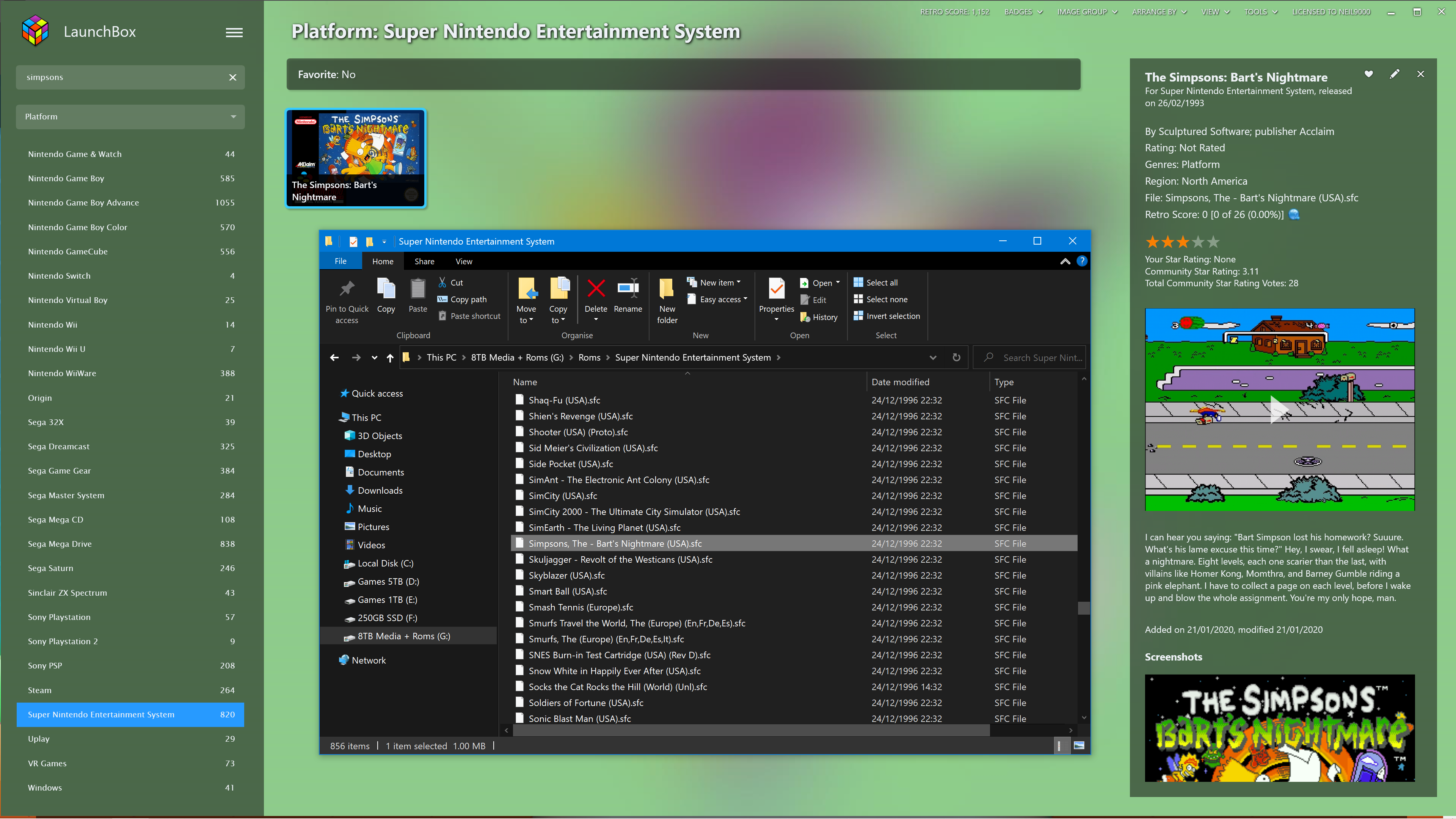Click History in the Open group
The width and height of the screenshot is (1456, 819).
coord(819,317)
